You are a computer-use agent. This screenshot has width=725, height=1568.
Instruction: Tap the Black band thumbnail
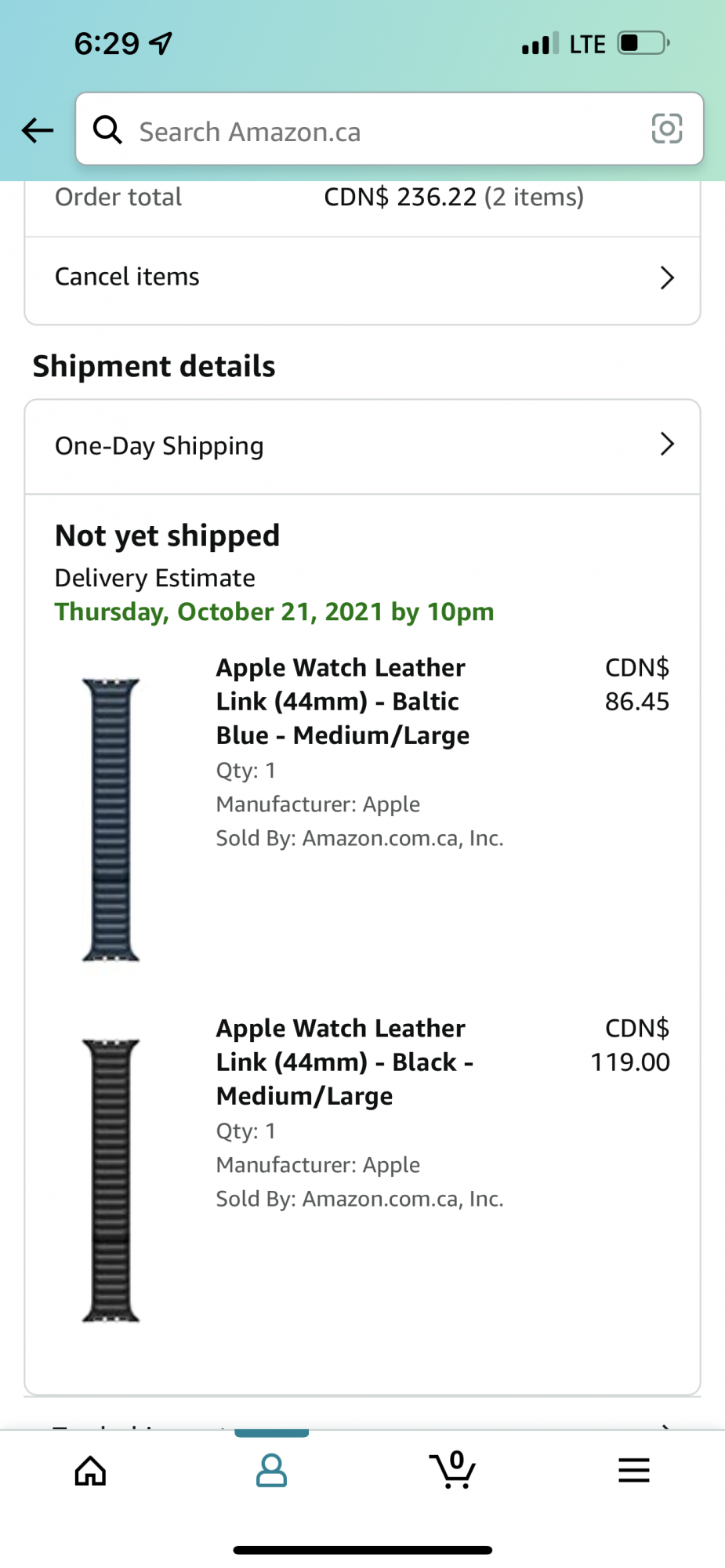pos(111,1180)
